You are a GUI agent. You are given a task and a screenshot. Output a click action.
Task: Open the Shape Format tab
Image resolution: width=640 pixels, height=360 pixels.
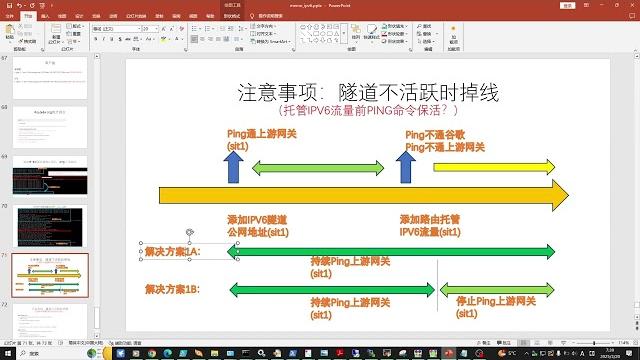231,16
